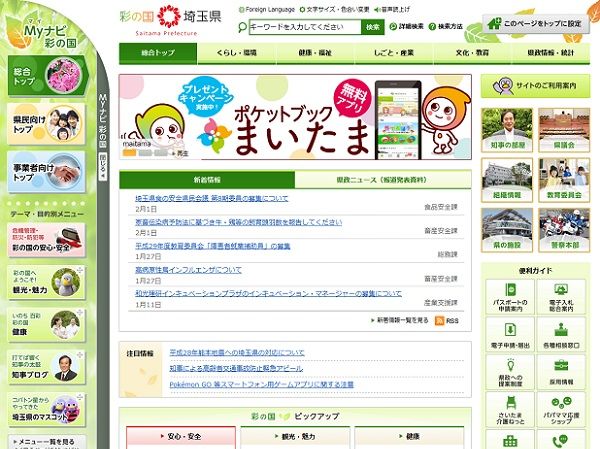This screenshot has width=600, height=449.
Task: Open the first news link dated 2月1日
Action: (212, 198)
